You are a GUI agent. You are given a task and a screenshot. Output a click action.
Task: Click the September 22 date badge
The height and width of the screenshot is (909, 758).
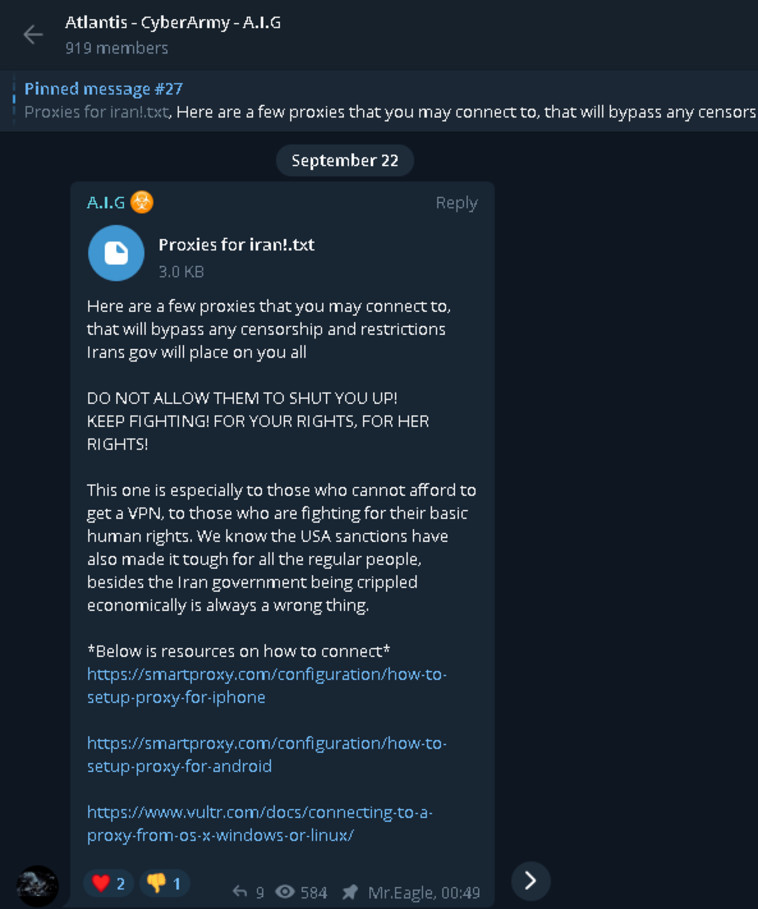pyautogui.click(x=344, y=160)
